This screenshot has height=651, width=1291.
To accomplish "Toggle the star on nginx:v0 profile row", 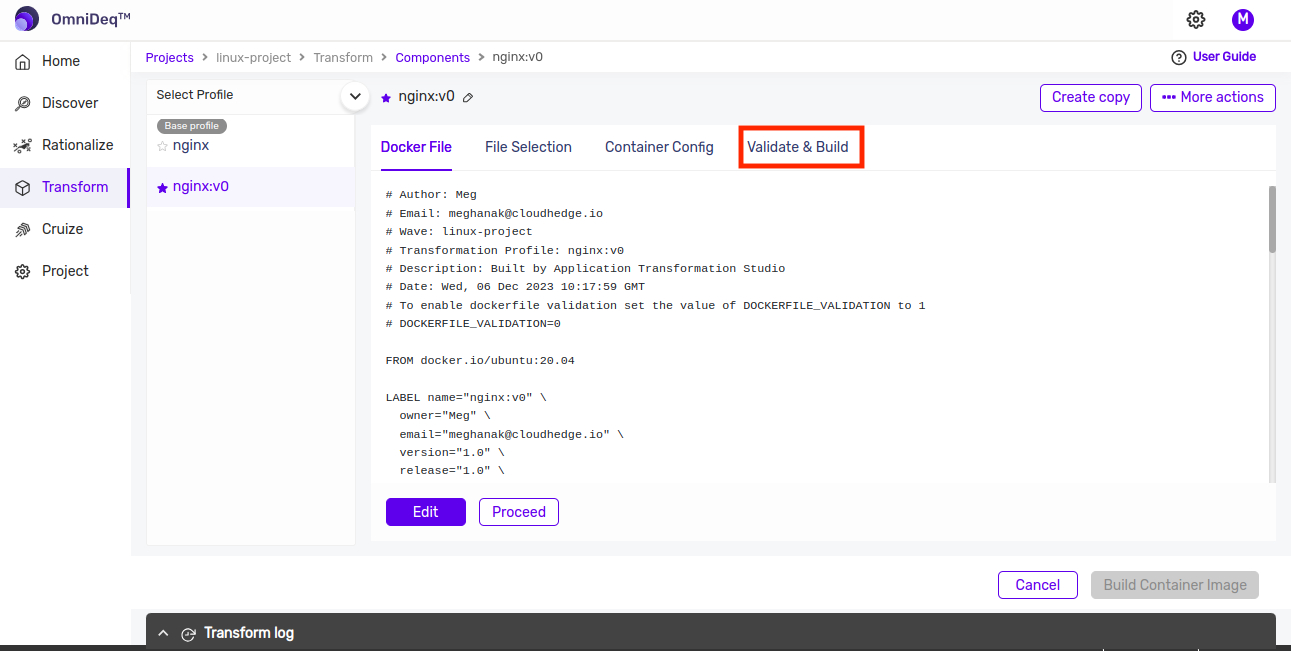I will pos(163,187).
